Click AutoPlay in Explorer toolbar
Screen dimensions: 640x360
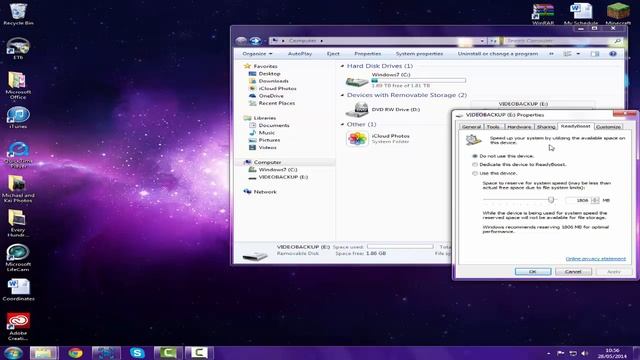click(300, 53)
